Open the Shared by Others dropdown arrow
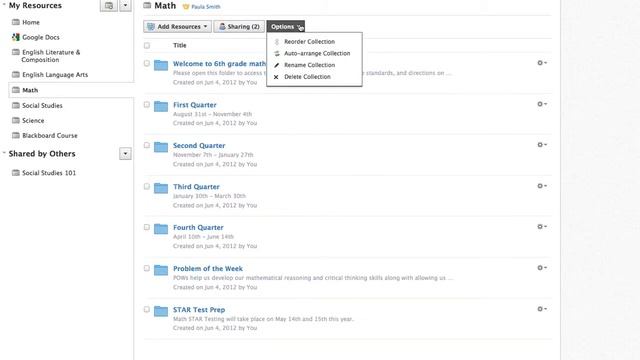Screen dimensions: 640x360 coord(125,154)
